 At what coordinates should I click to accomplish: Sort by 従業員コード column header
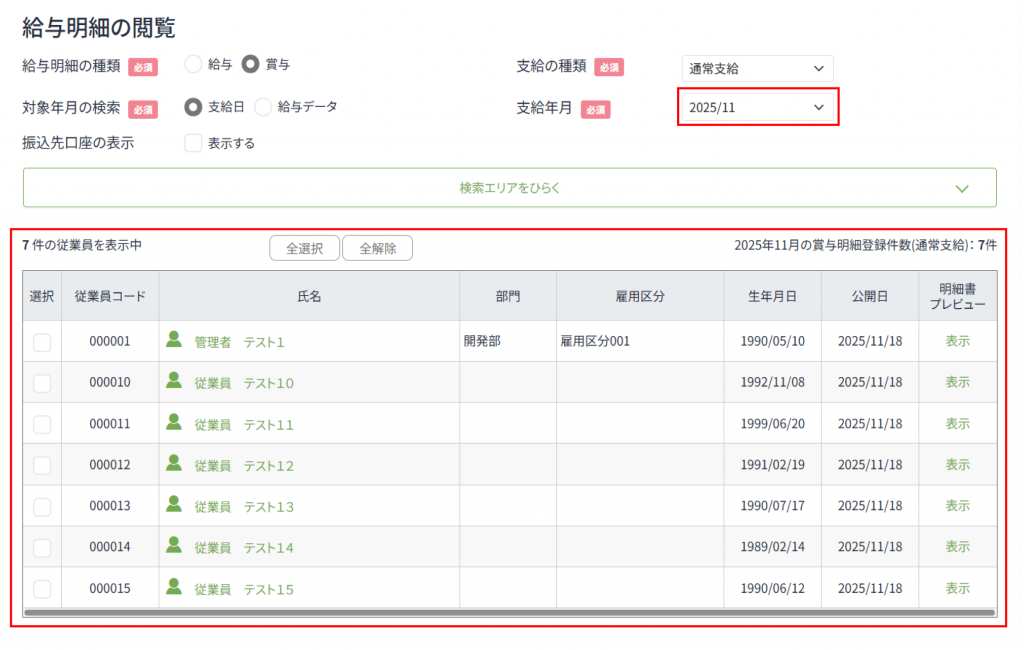(110, 296)
